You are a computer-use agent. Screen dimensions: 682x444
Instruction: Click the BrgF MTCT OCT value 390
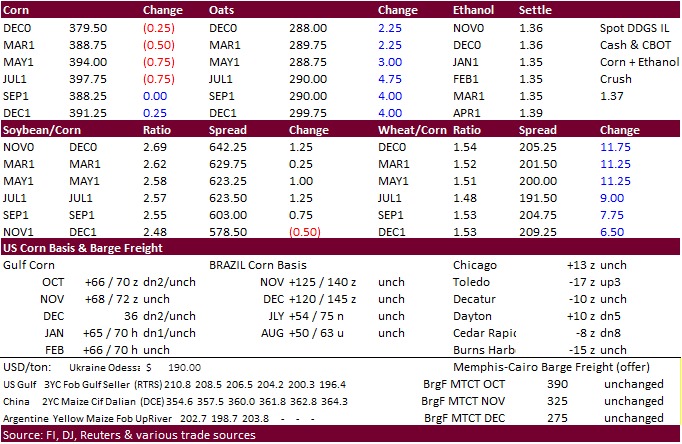tap(557, 384)
